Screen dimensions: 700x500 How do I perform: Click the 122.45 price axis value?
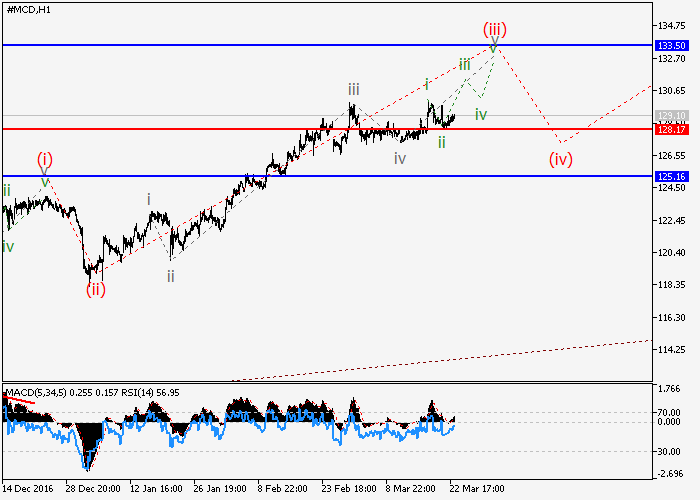(x=671, y=221)
